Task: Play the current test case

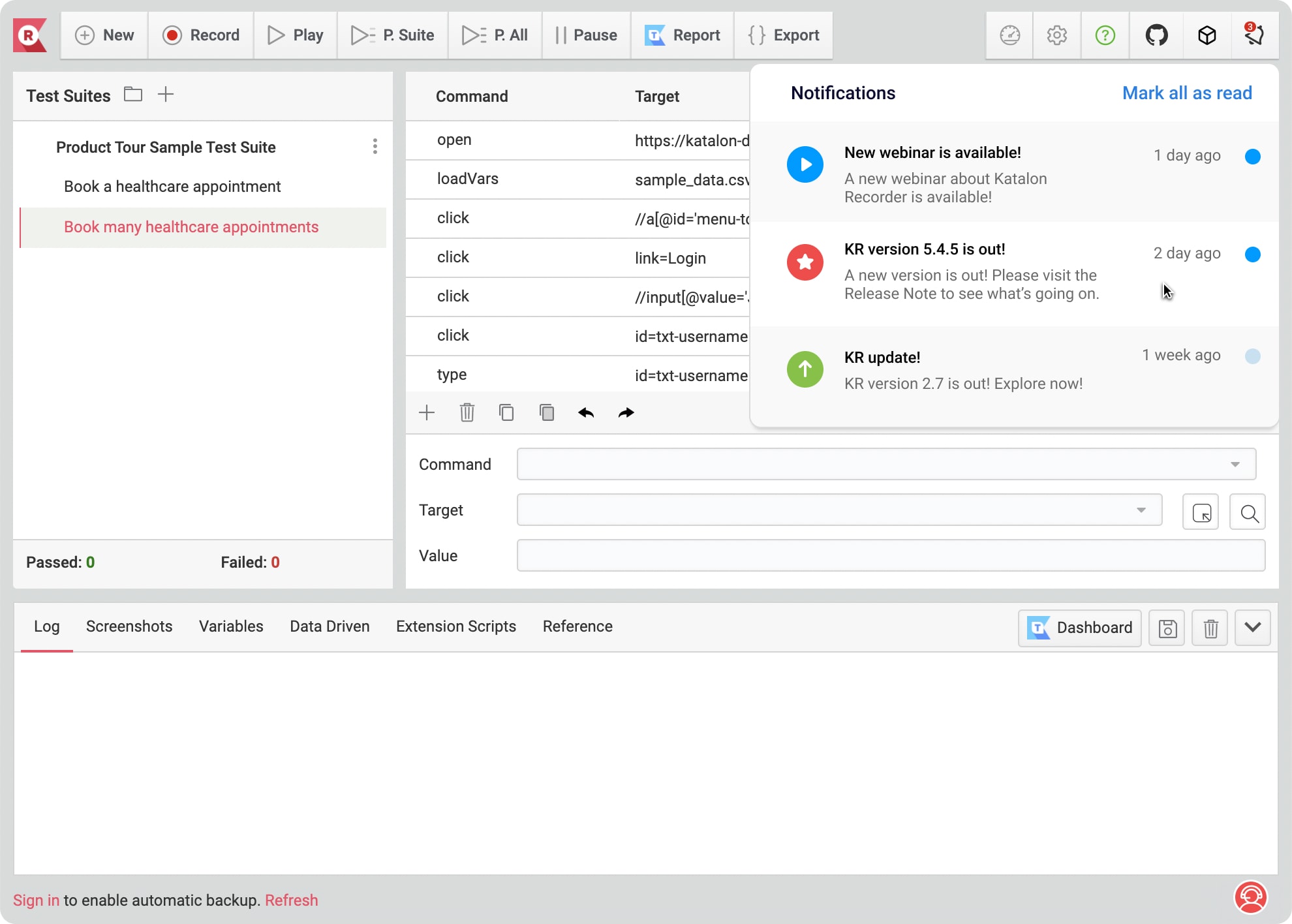Action: click(x=296, y=35)
